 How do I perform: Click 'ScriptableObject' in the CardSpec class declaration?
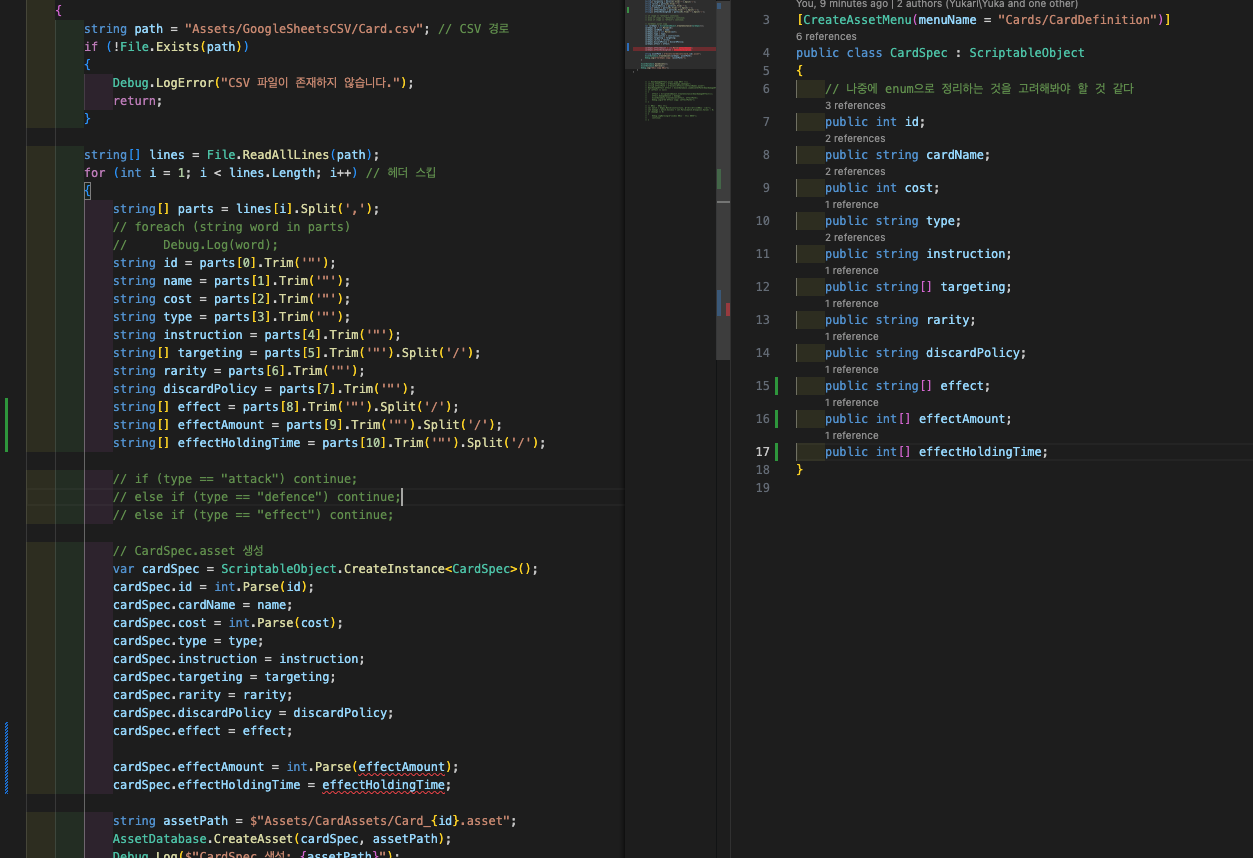coord(1027,53)
